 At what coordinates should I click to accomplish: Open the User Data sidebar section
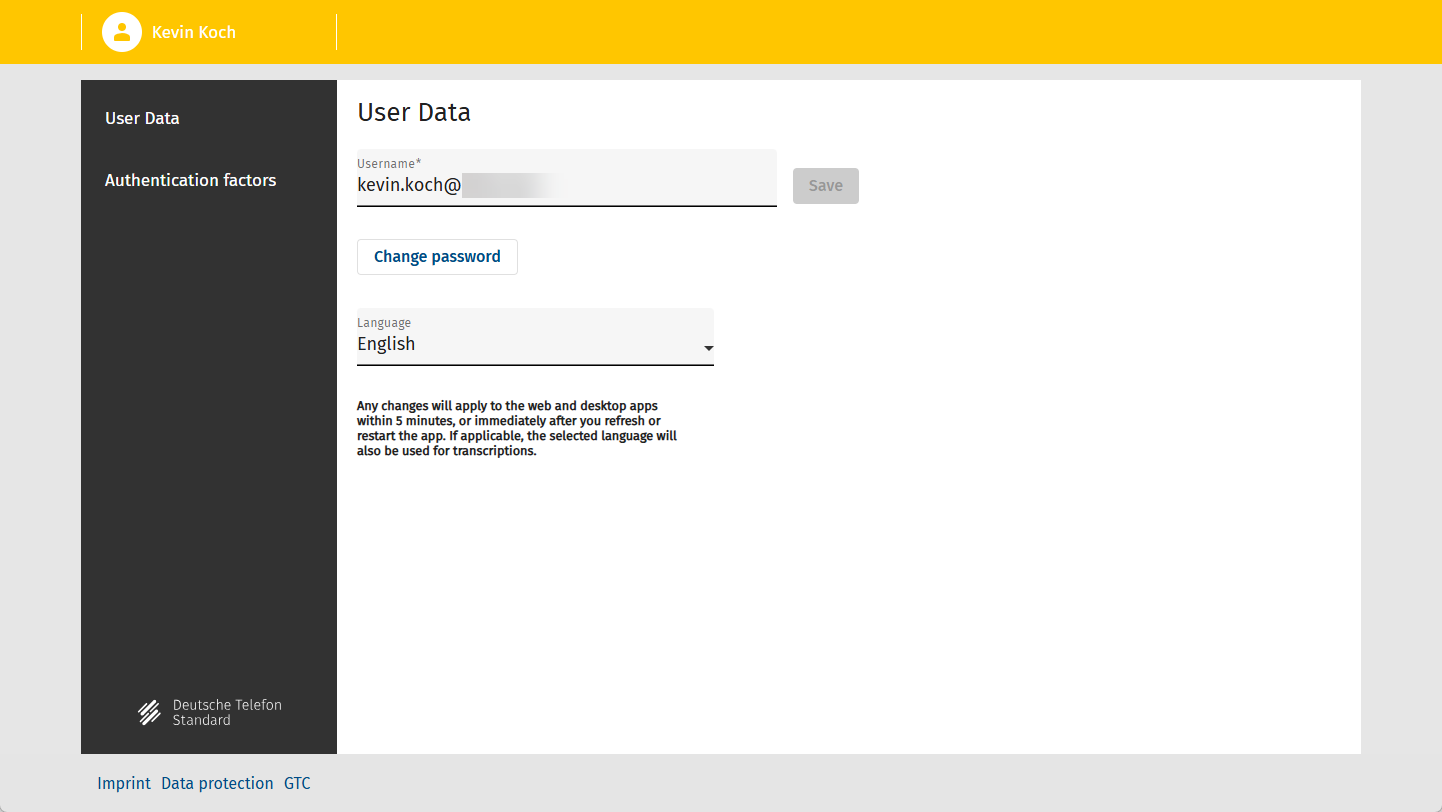(x=142, y=118)
